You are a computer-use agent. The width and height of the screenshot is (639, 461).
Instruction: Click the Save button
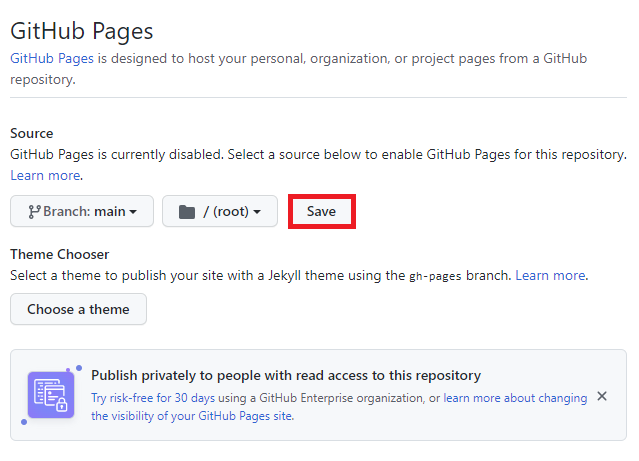click(x=322, y=211)
